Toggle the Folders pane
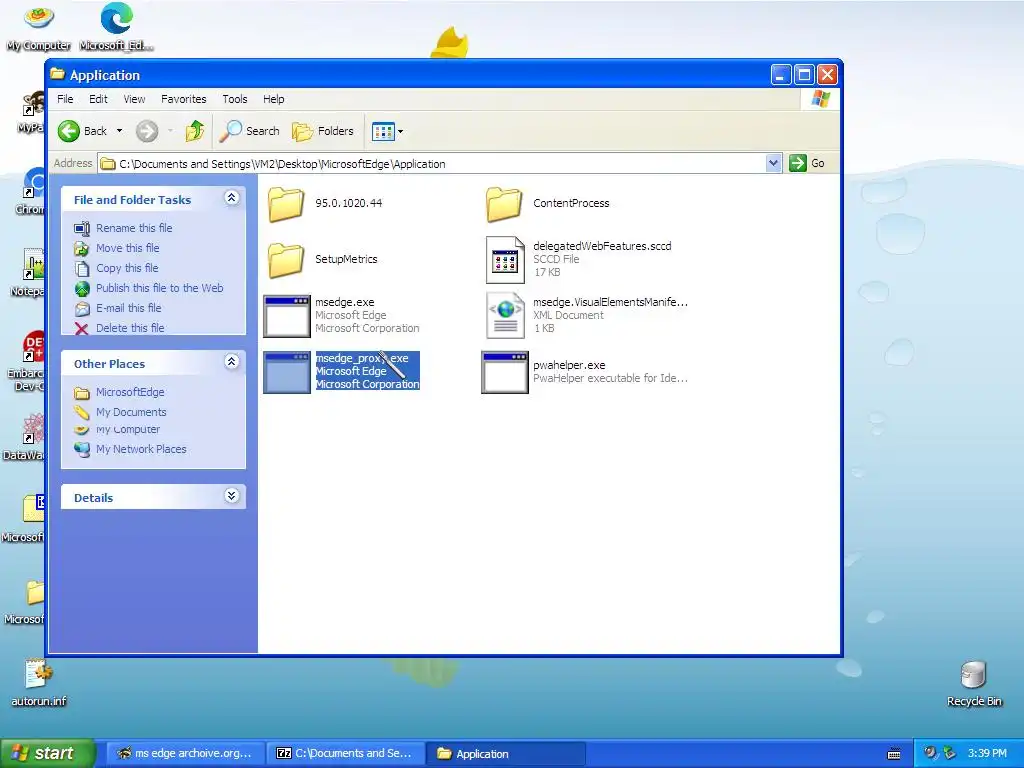Image resolution: width=1024 pixels, height=768 pixels. 323,131
